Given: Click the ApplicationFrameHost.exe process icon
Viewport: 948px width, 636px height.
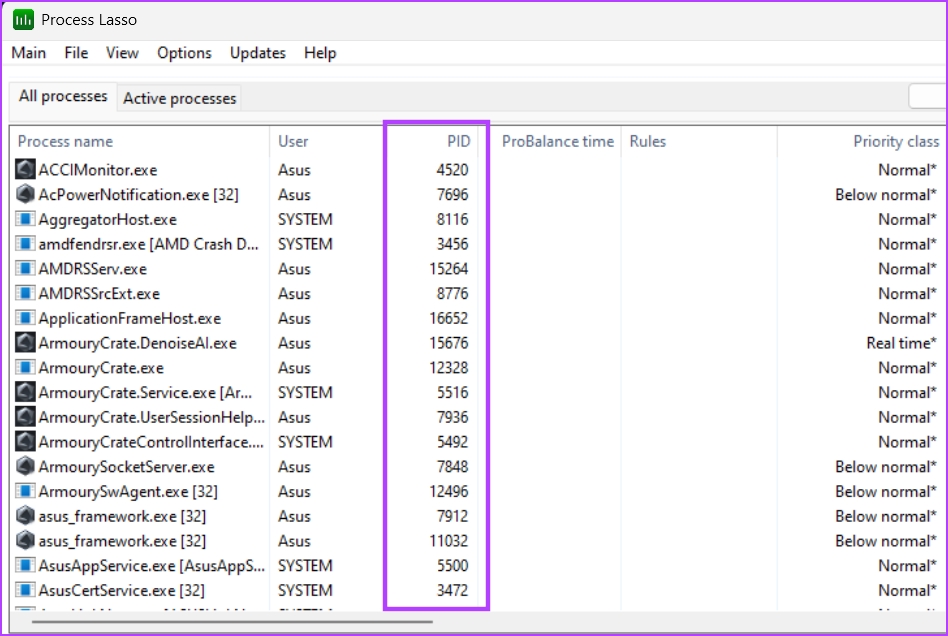Looking at the screenshot, I should pyautogui.click(x=26, y=319).
